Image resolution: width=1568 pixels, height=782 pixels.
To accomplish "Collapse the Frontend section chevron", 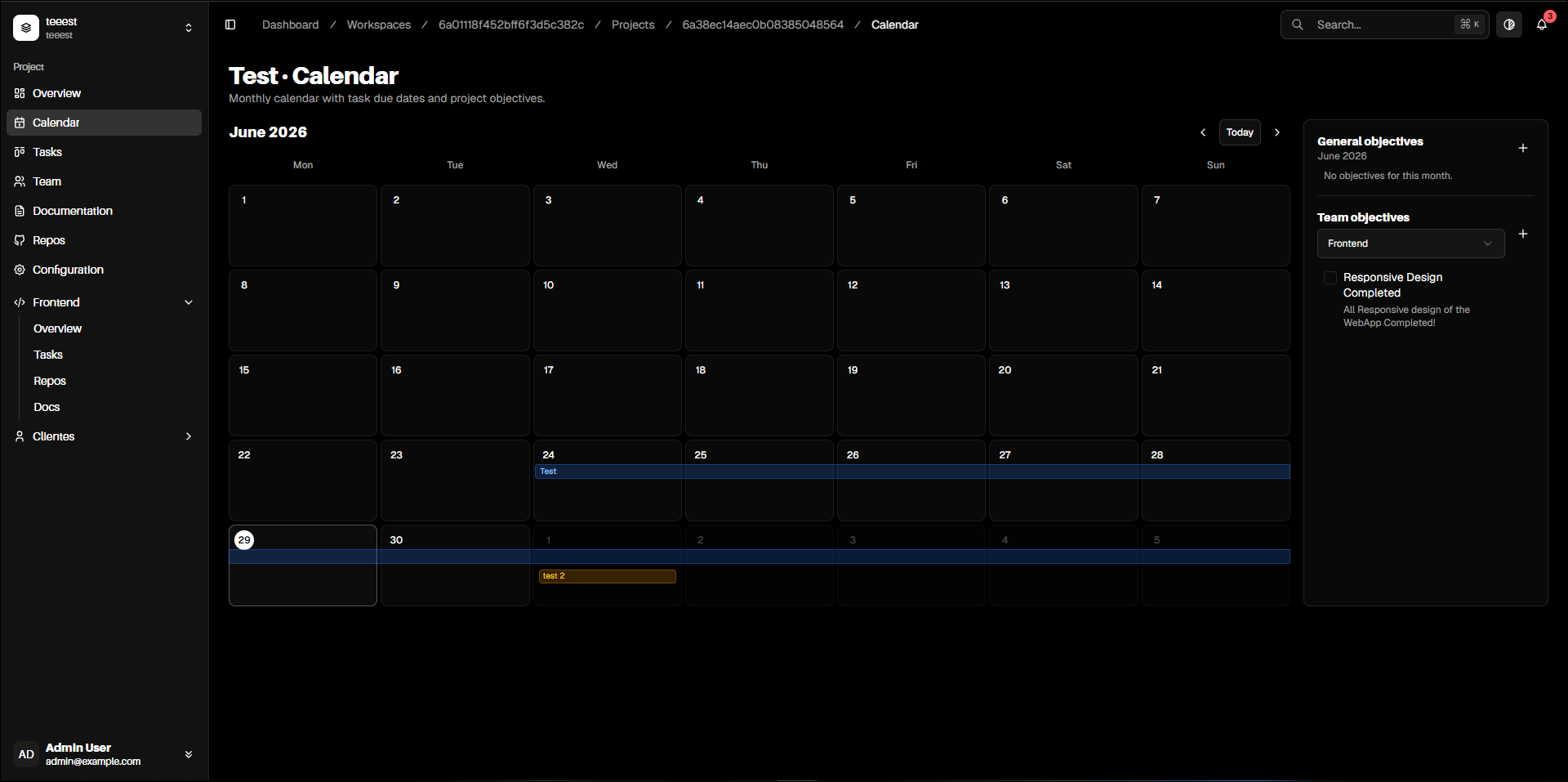I will click(x=189, y=302).
